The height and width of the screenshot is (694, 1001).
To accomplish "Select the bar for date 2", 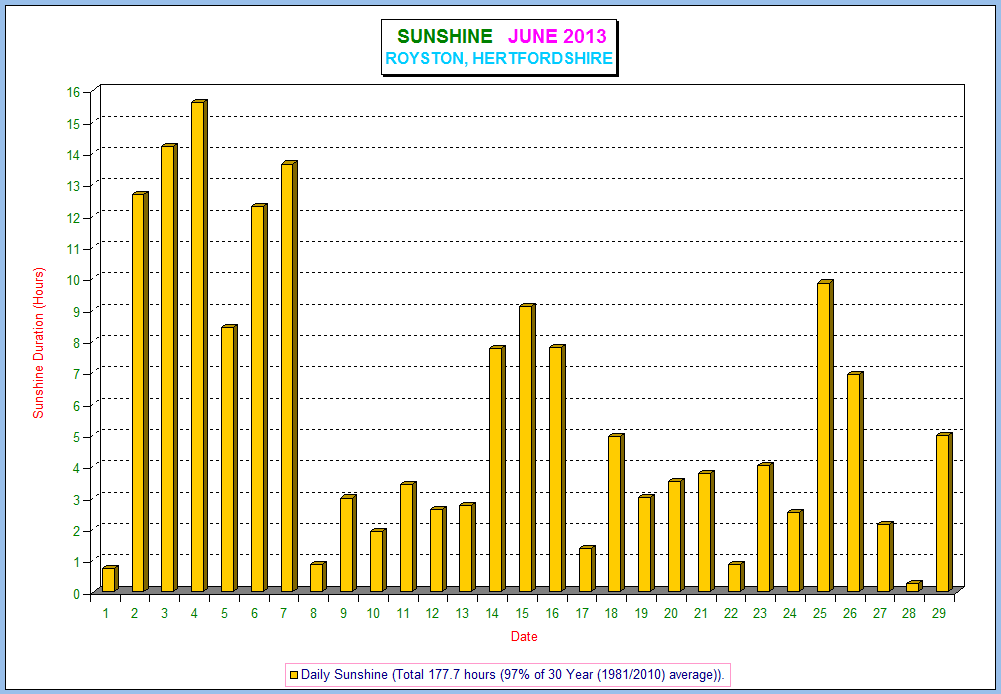I will 140,391.
